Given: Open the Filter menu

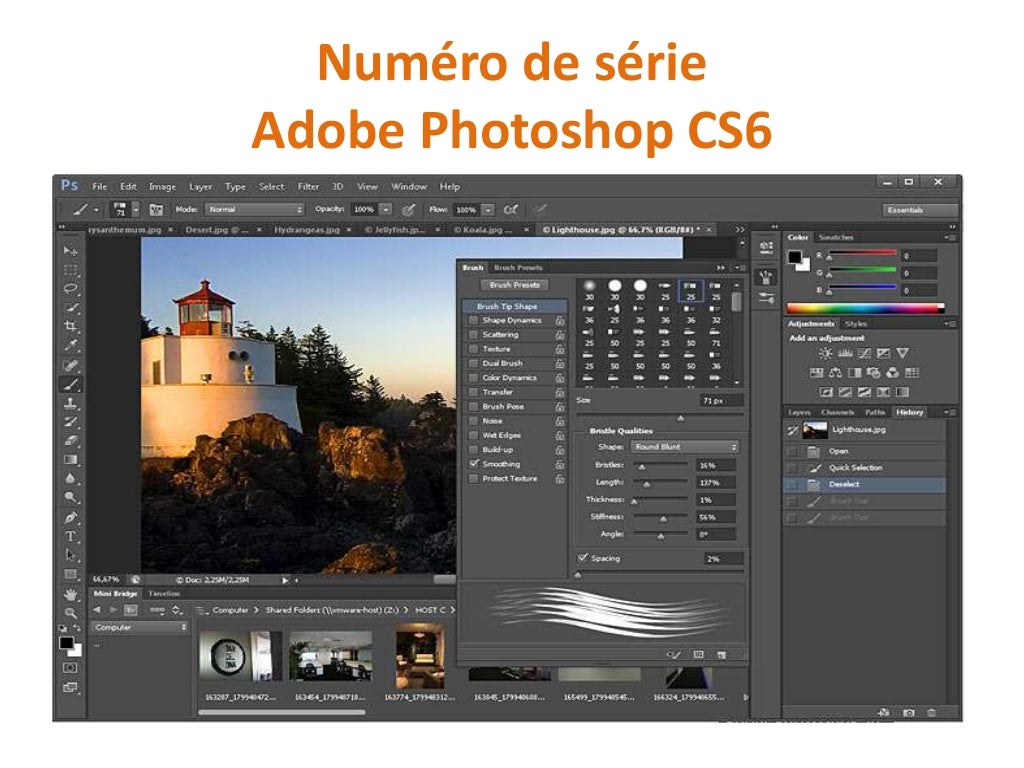Looking at the screenshot, I should click(308, 187).
